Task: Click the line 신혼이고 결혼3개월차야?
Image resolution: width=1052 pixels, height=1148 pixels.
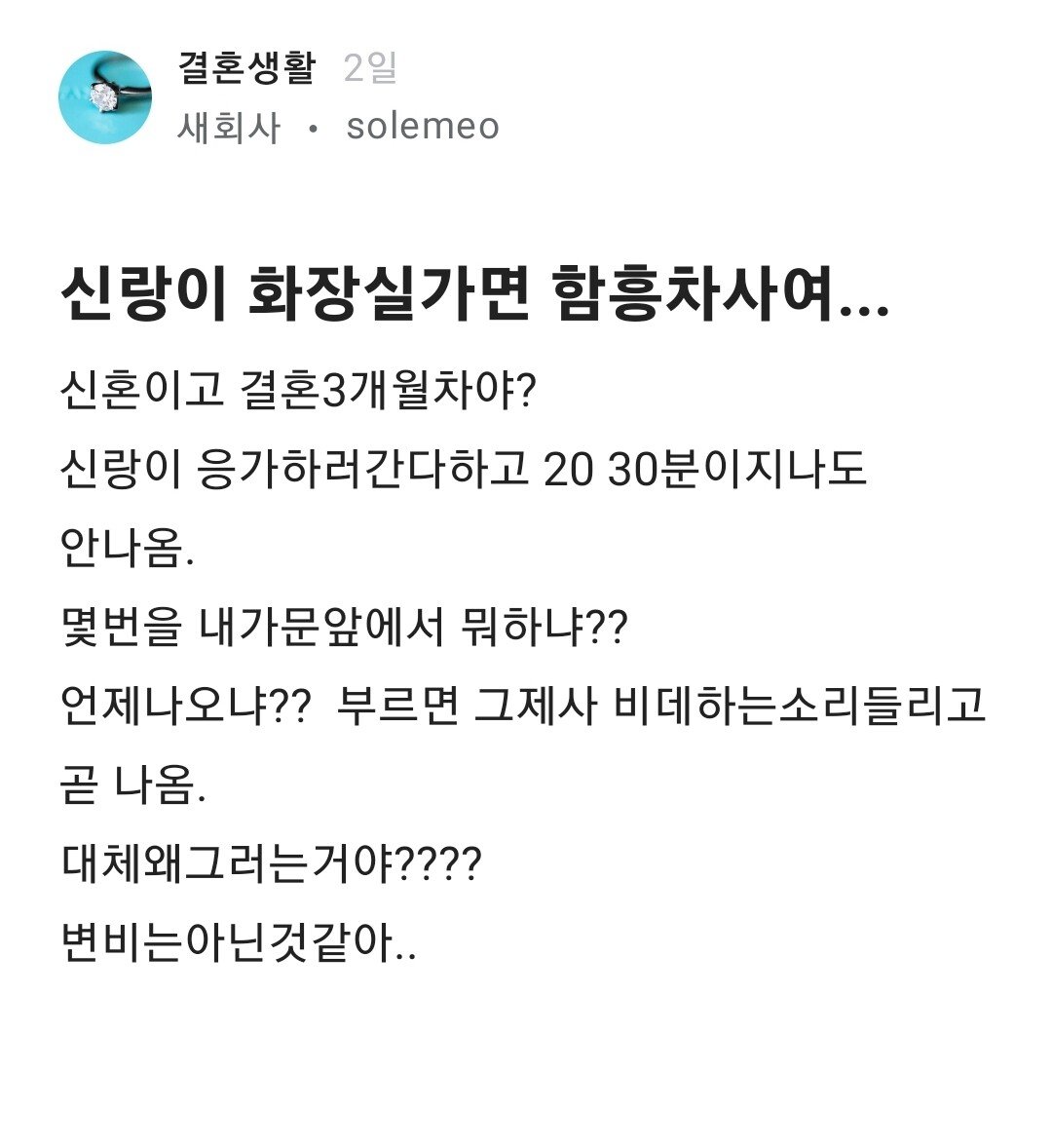Action: click(x=298, y=390)
